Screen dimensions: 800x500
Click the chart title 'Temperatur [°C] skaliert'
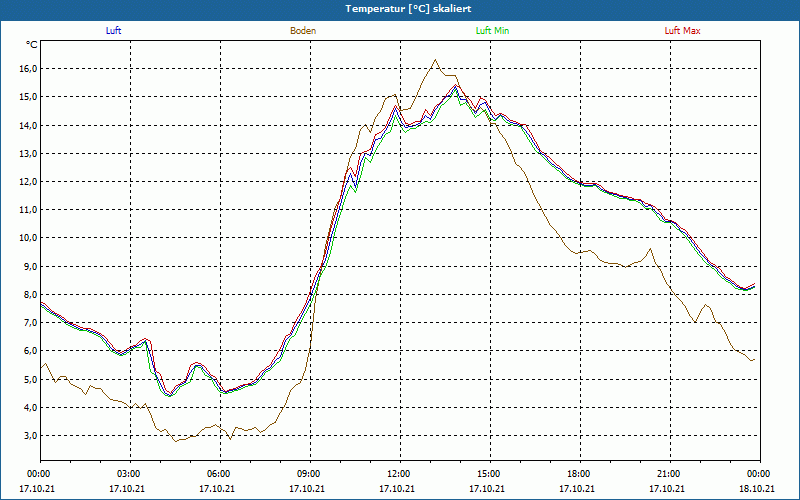pos(408,9)
